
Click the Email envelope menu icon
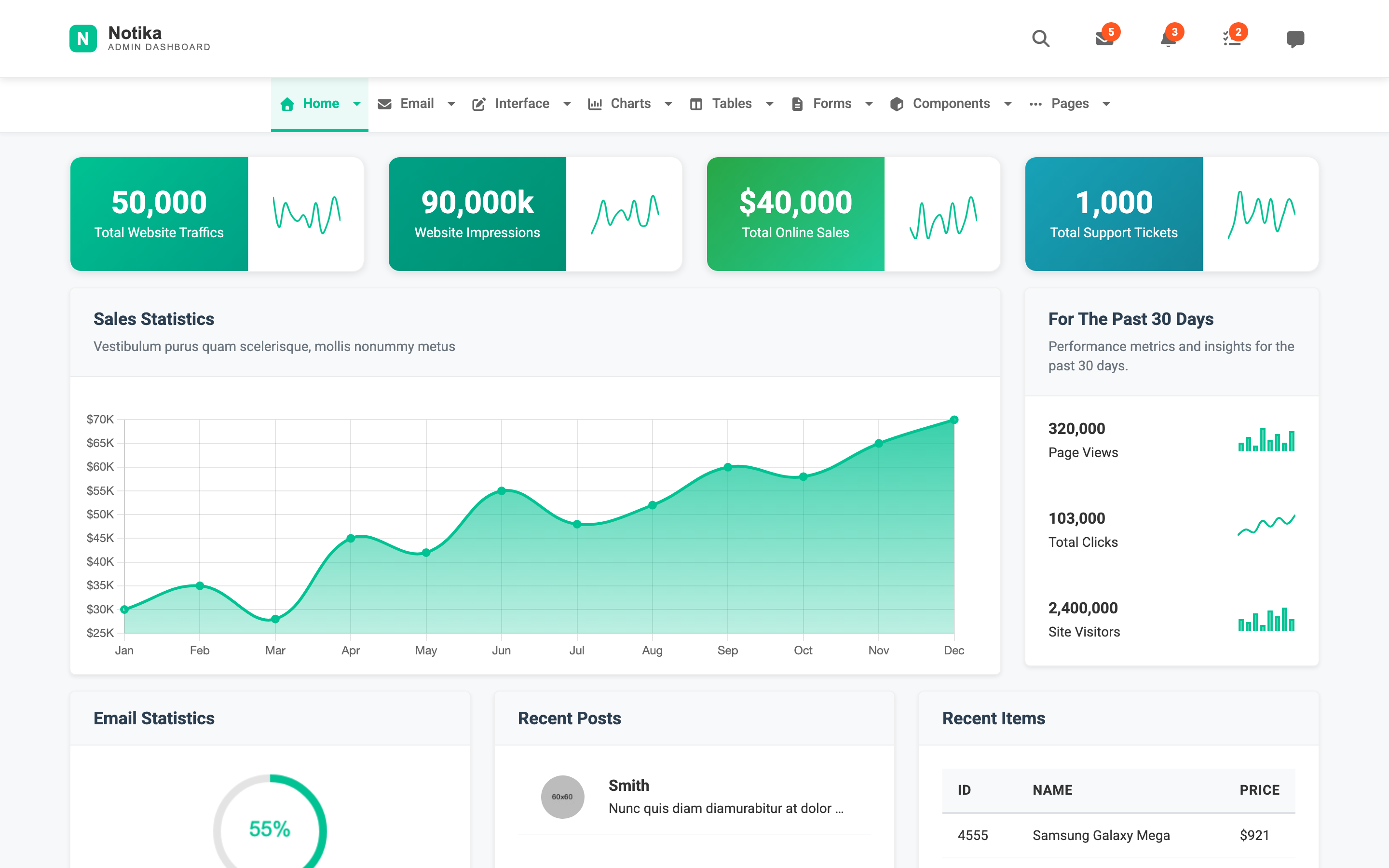pyautogui.click(x=384, y=104)
